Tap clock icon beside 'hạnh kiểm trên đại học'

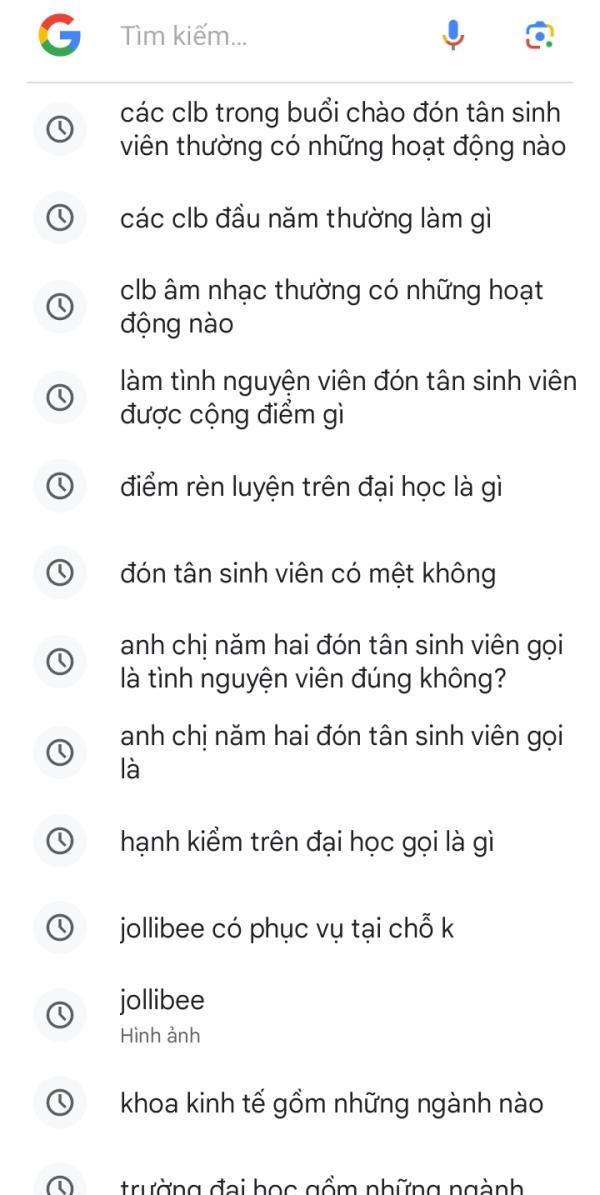point(60,841)
